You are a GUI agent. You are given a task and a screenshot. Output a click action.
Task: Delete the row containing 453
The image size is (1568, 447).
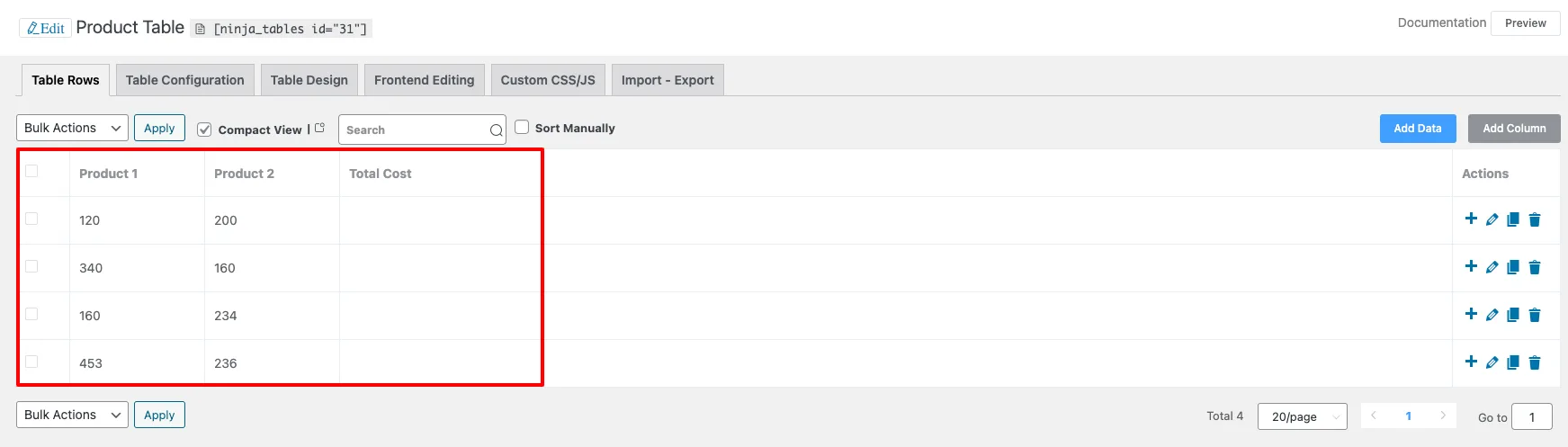tap(1535, 362)
